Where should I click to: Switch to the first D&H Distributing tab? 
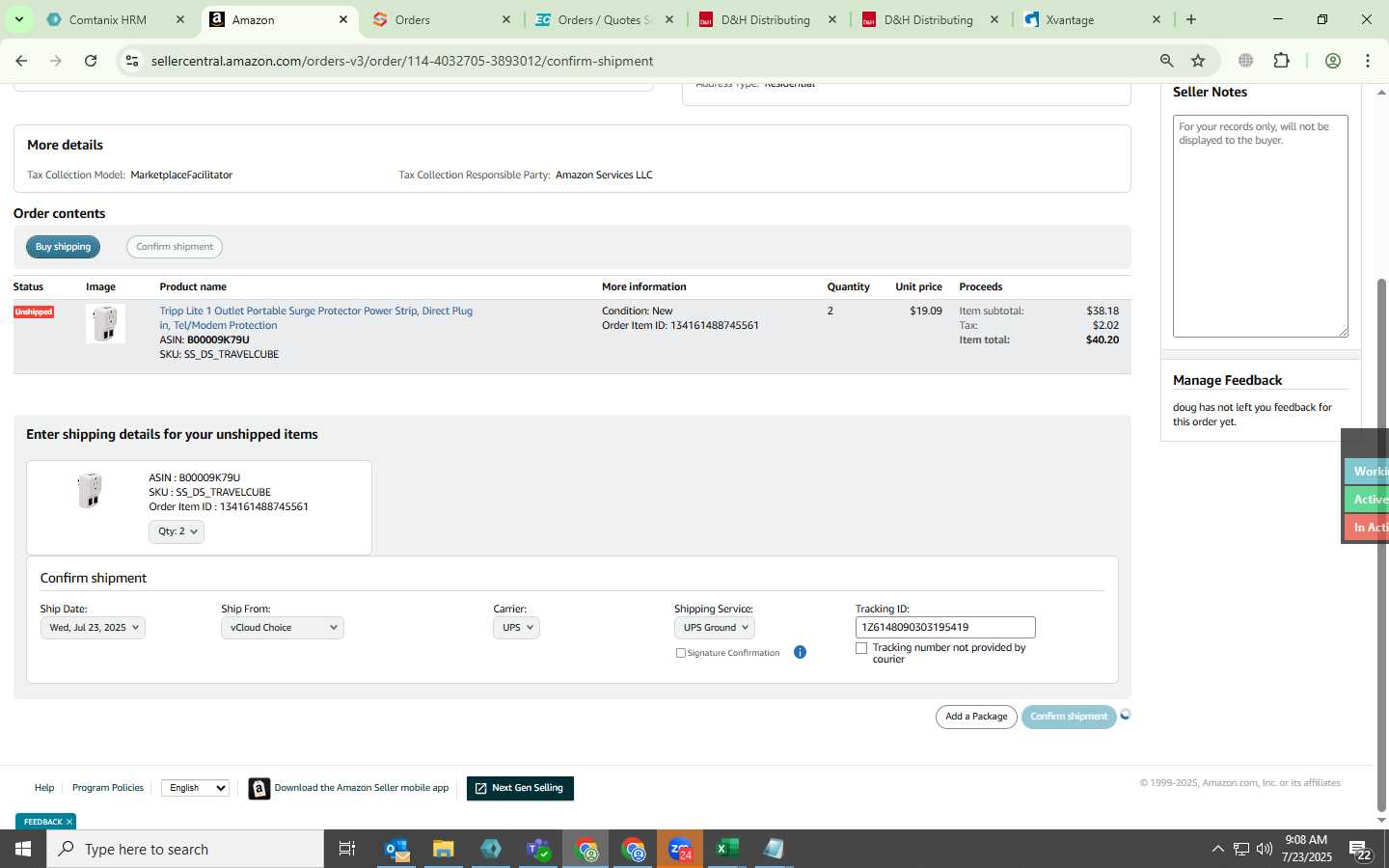[766, 19]
